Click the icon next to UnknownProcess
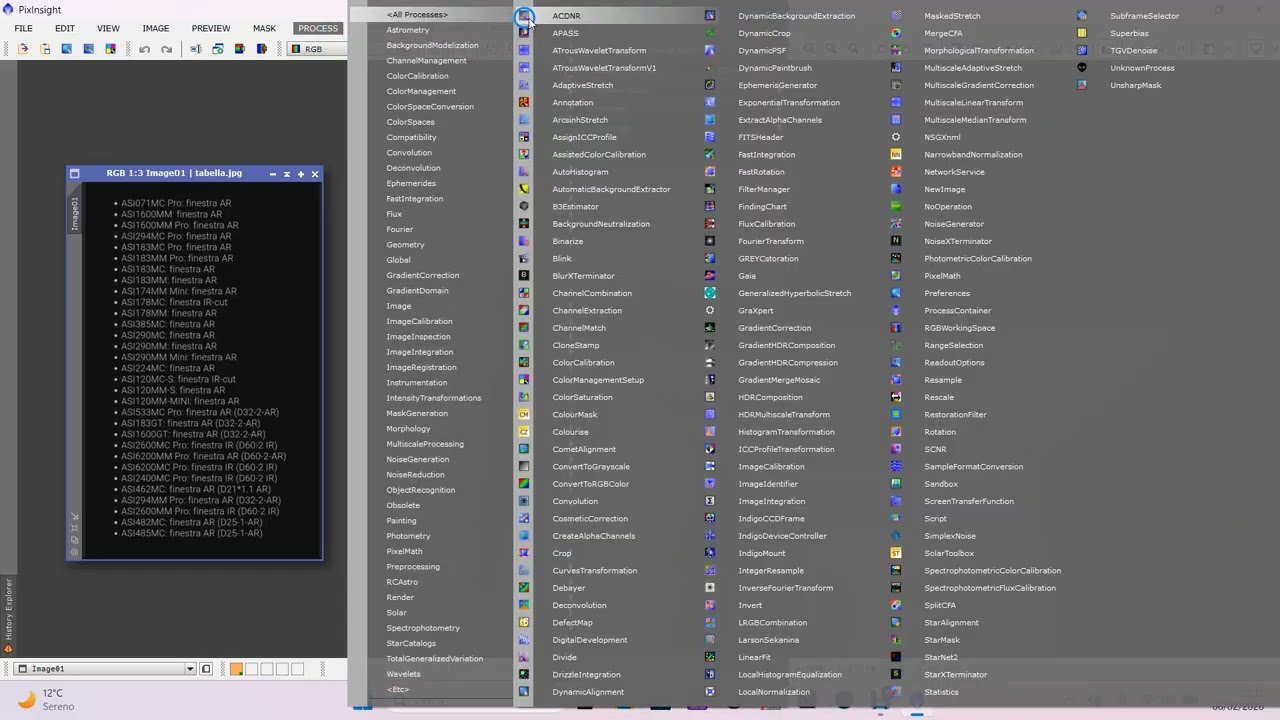The width and height of the screenshot is (1280, 720). [1082, 68]
